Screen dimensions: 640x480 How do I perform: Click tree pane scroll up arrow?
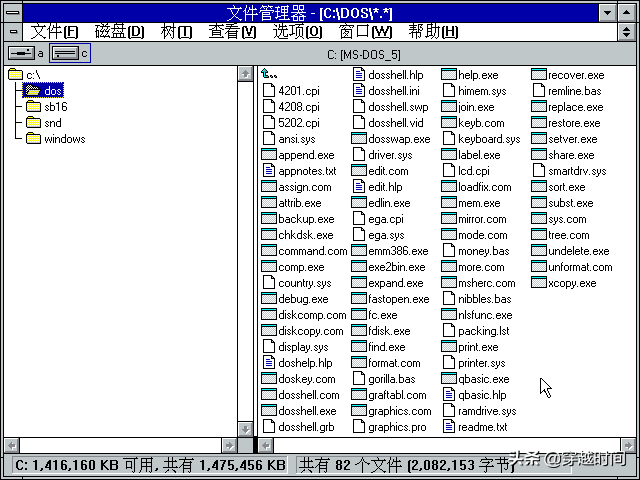pyautogui.click(x=245, y=74)
